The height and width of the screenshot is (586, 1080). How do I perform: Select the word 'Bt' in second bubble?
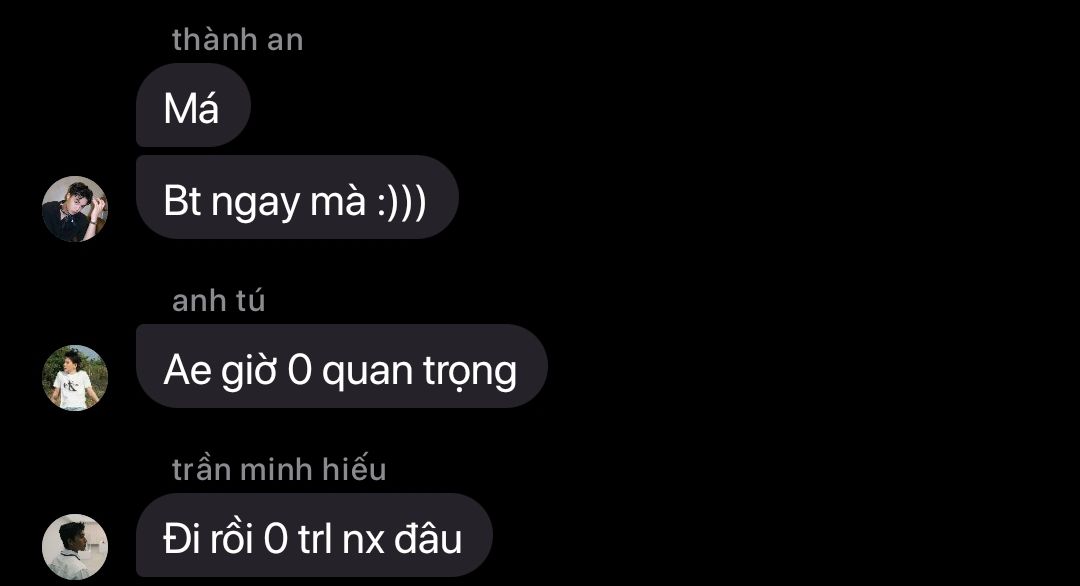click(x=183, y=201)
